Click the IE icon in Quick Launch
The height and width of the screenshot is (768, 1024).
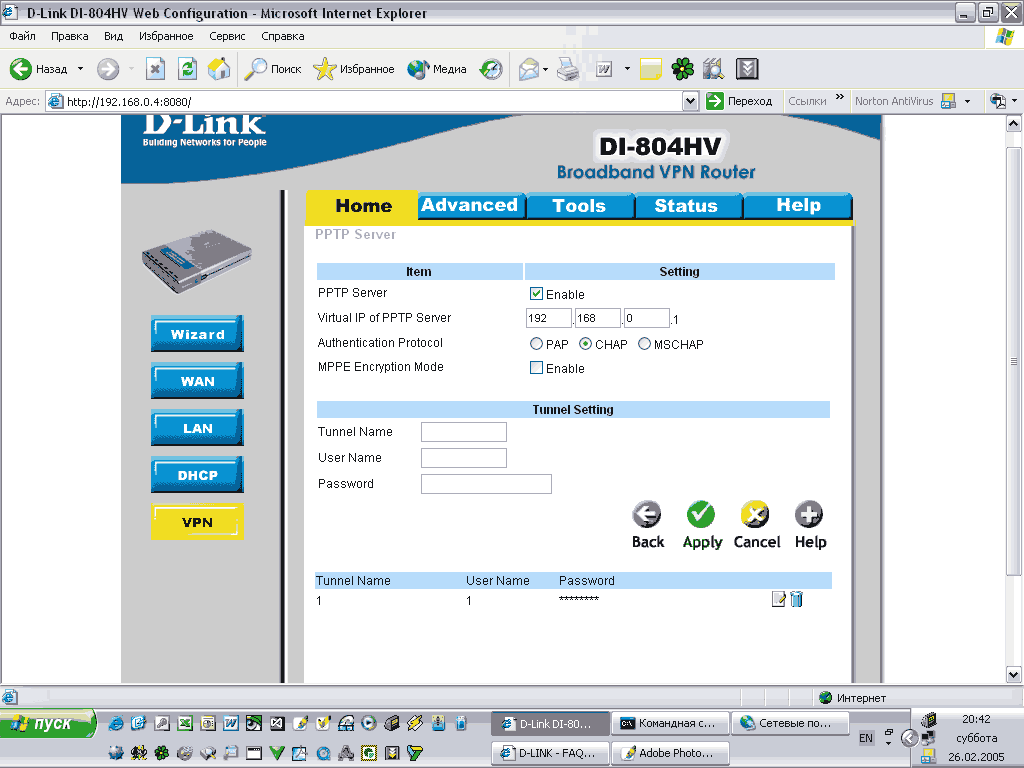[x=116, y=723]
